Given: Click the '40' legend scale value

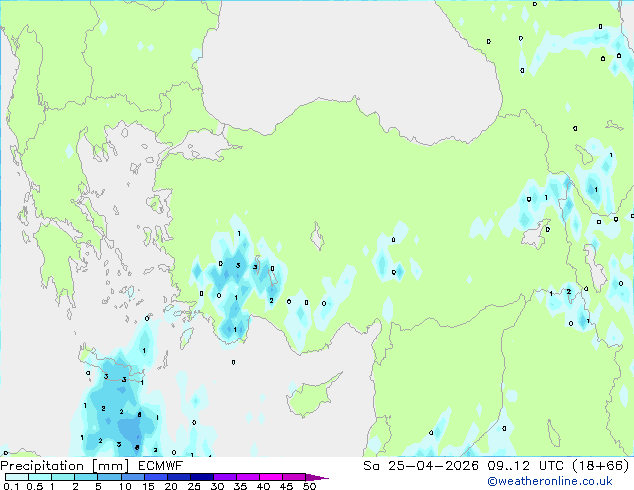Looking at the screenshot, I should click(263, 486).
